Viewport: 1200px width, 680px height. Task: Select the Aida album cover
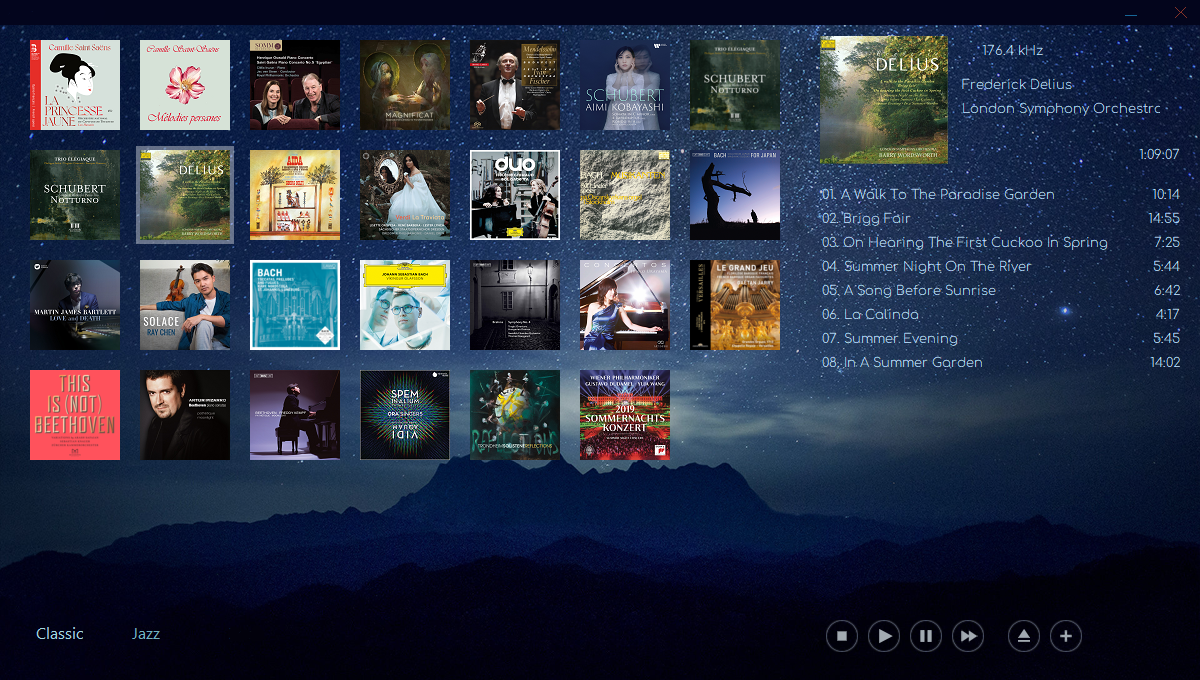(295, 195)
